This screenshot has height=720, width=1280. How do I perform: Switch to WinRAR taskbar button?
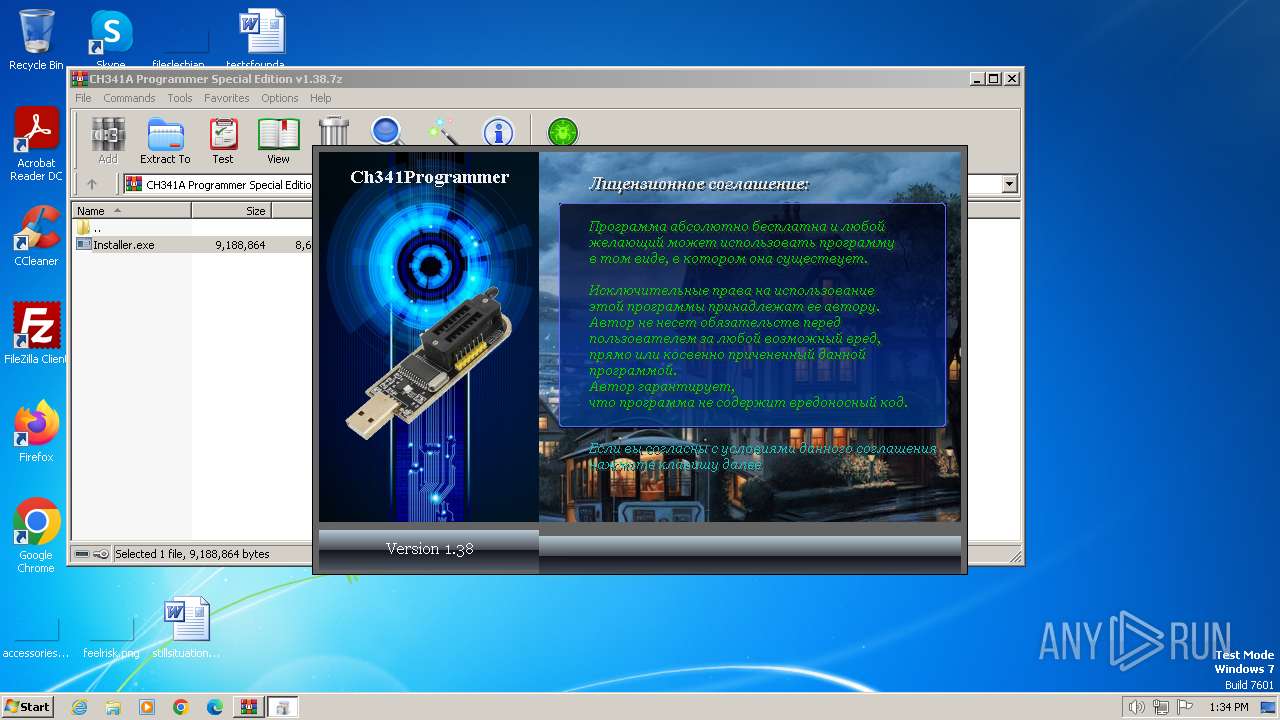click(x=248, y=707)
